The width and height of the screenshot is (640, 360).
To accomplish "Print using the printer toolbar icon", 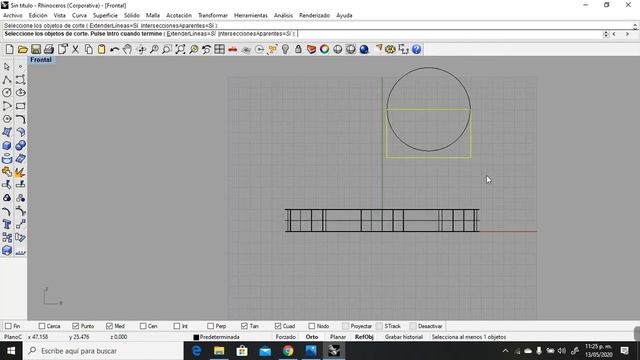I will tap(49, 49).
